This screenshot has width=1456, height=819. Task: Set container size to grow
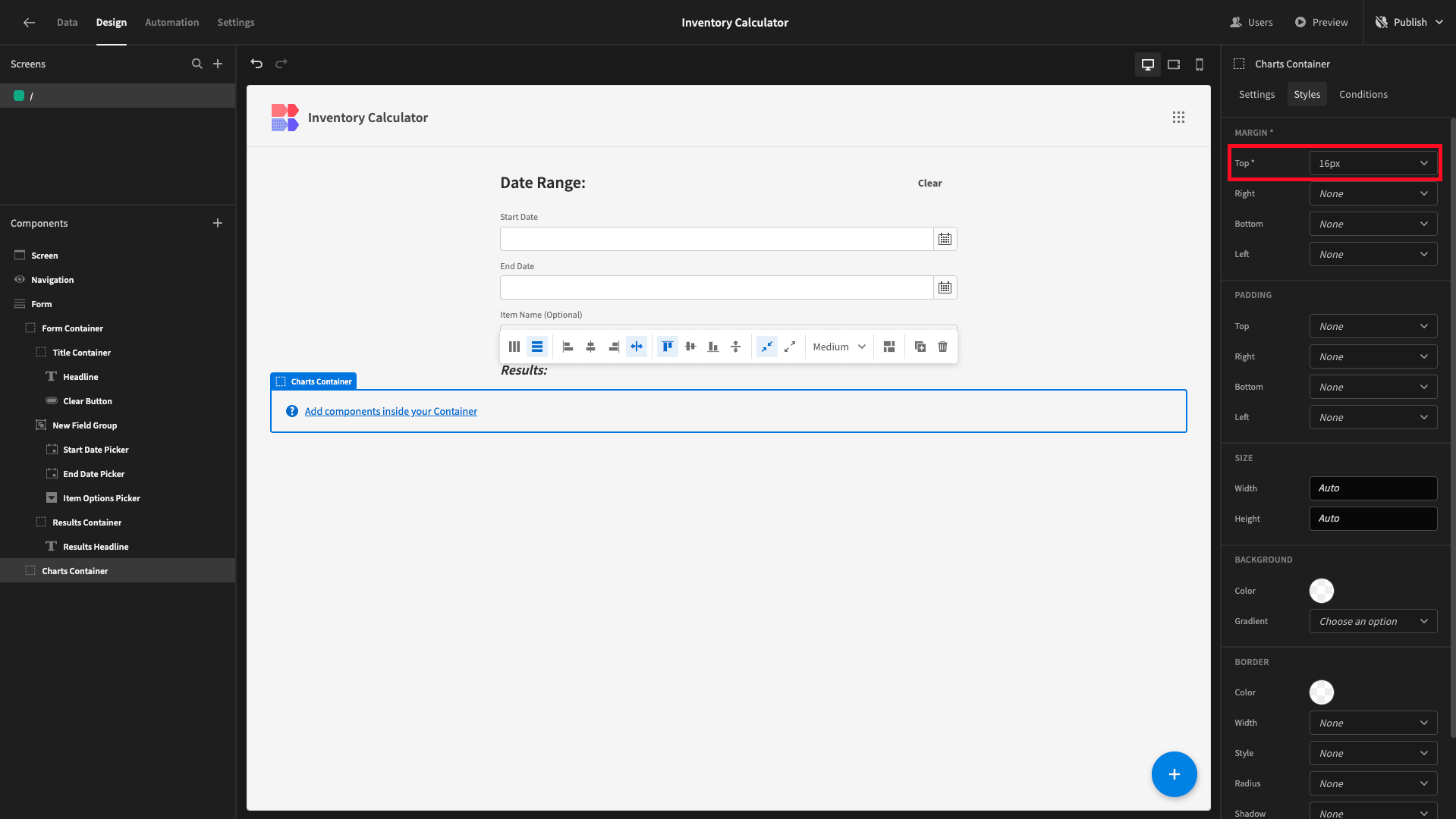point(790,347)
